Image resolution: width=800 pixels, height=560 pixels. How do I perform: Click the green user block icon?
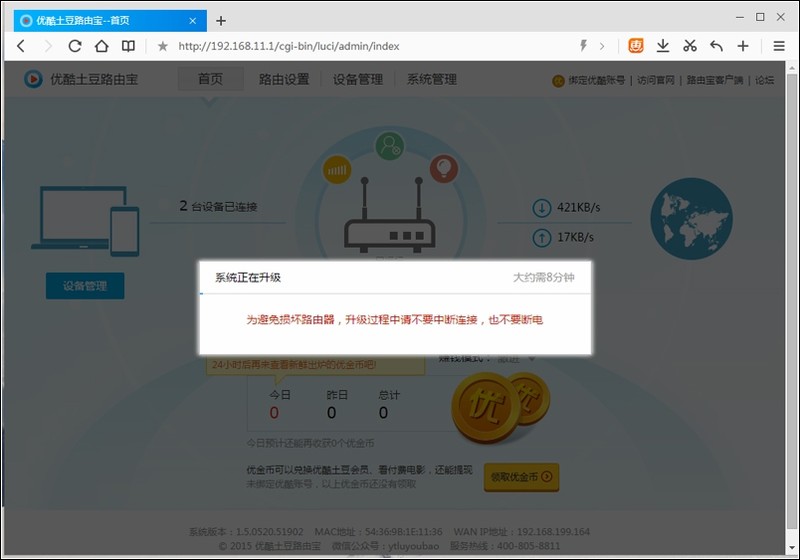390,146
